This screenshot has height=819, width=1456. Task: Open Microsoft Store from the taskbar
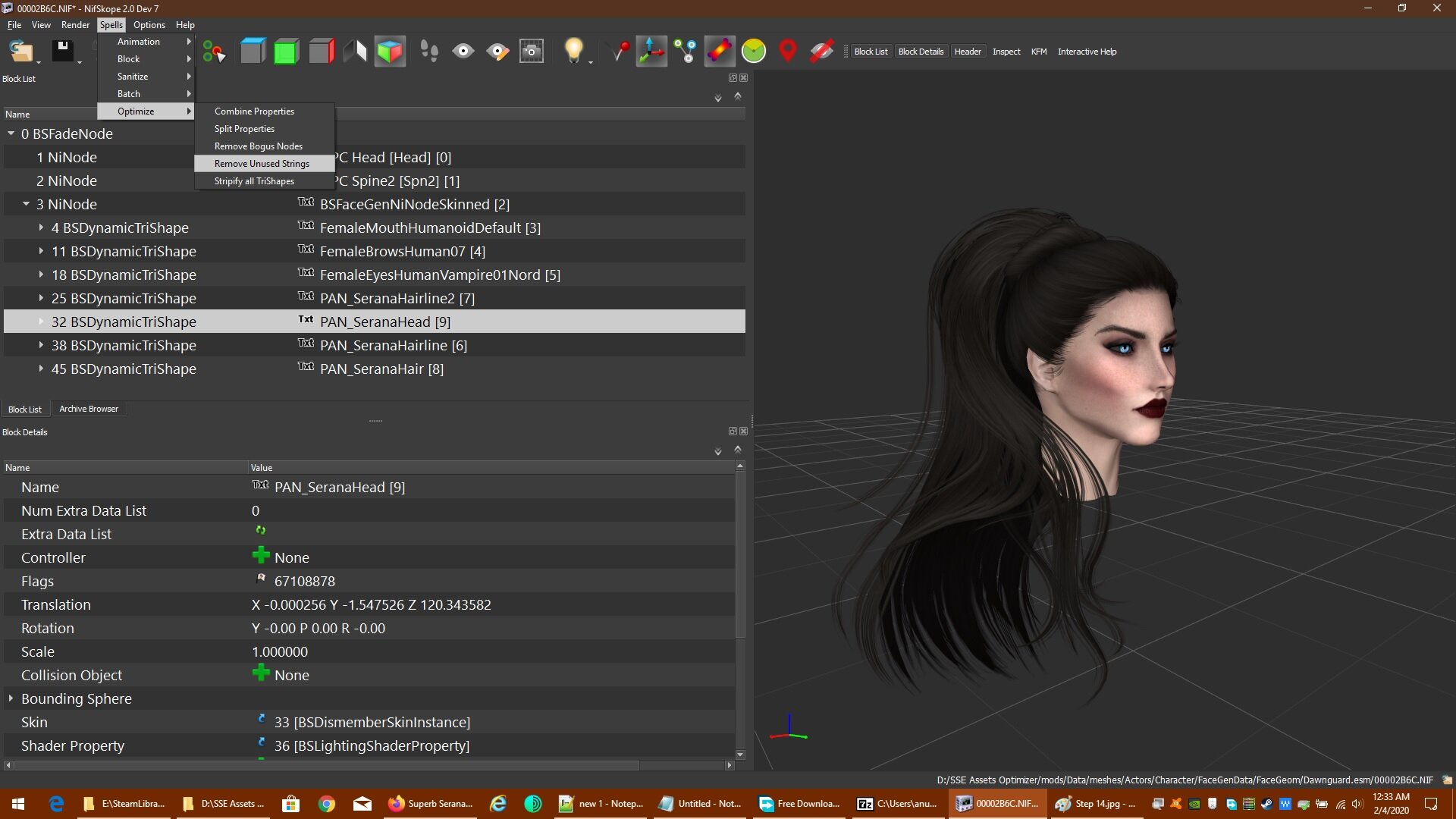(x=290, y=804)
